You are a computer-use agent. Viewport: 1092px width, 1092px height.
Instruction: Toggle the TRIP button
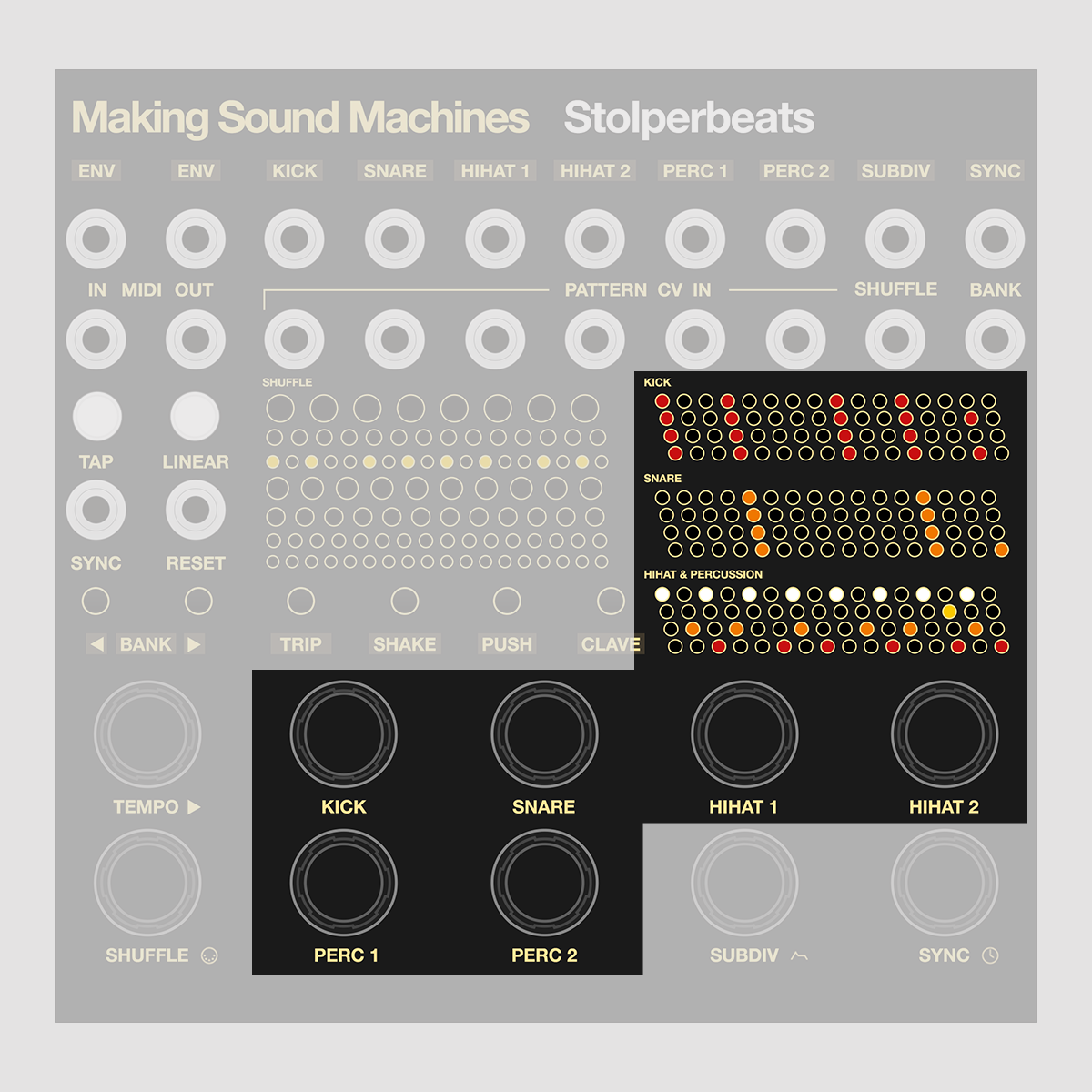[x=300, y=601]
